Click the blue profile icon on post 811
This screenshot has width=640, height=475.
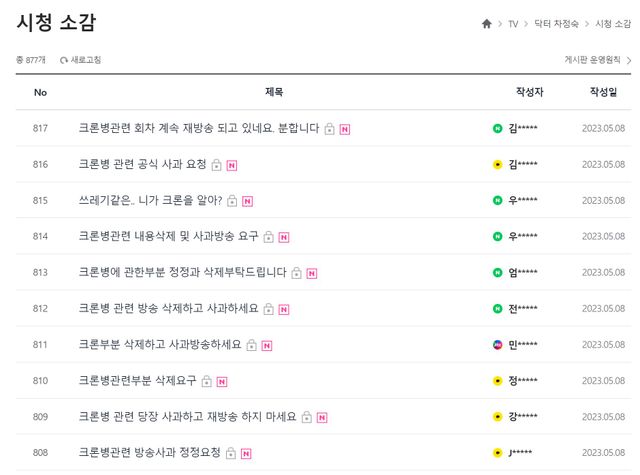point(497,344)
